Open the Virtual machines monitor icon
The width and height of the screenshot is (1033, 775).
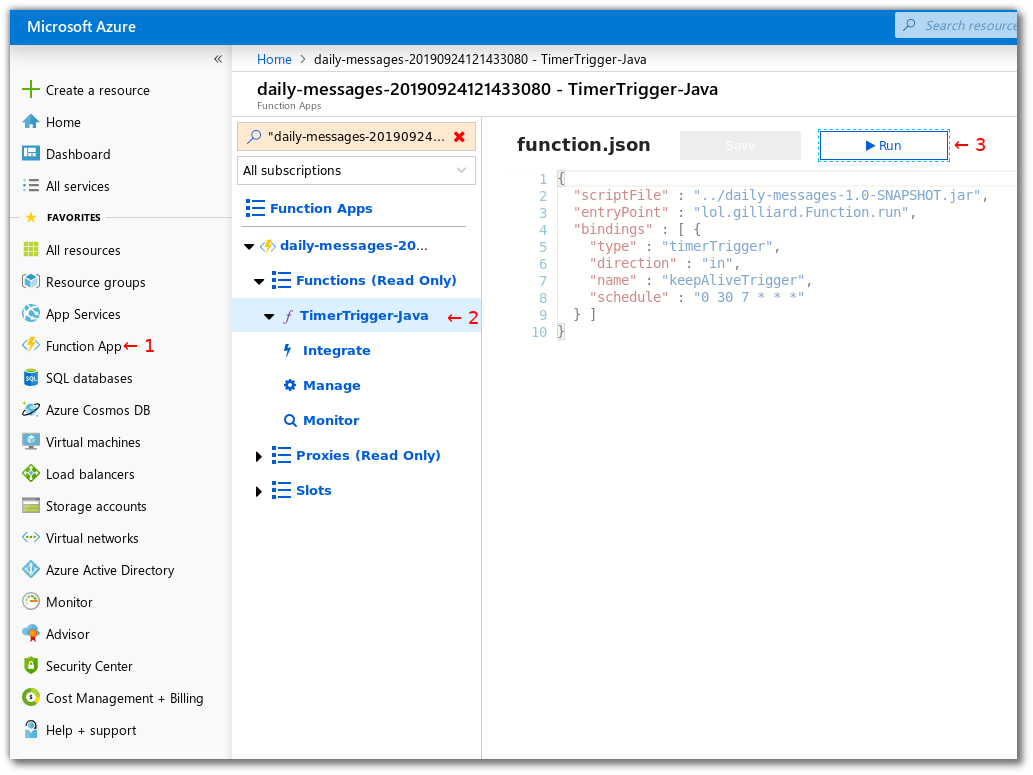click(x=30, y=442)
